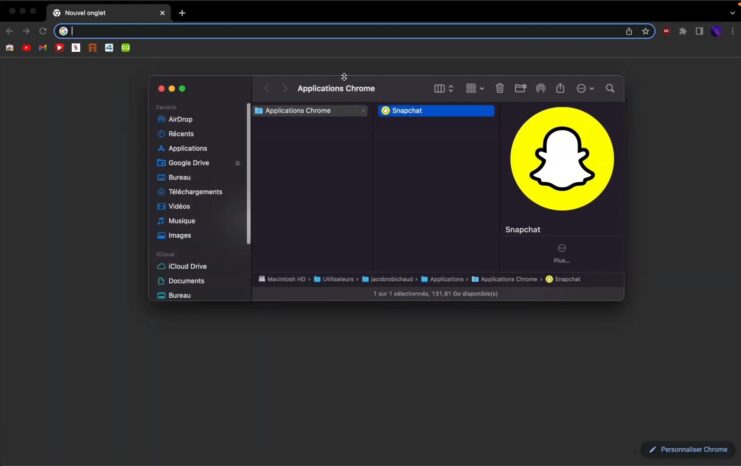741x466 pixels.
Task: Open the Finder action ellipsis dropdown
Action: click(x=585, y=88)
